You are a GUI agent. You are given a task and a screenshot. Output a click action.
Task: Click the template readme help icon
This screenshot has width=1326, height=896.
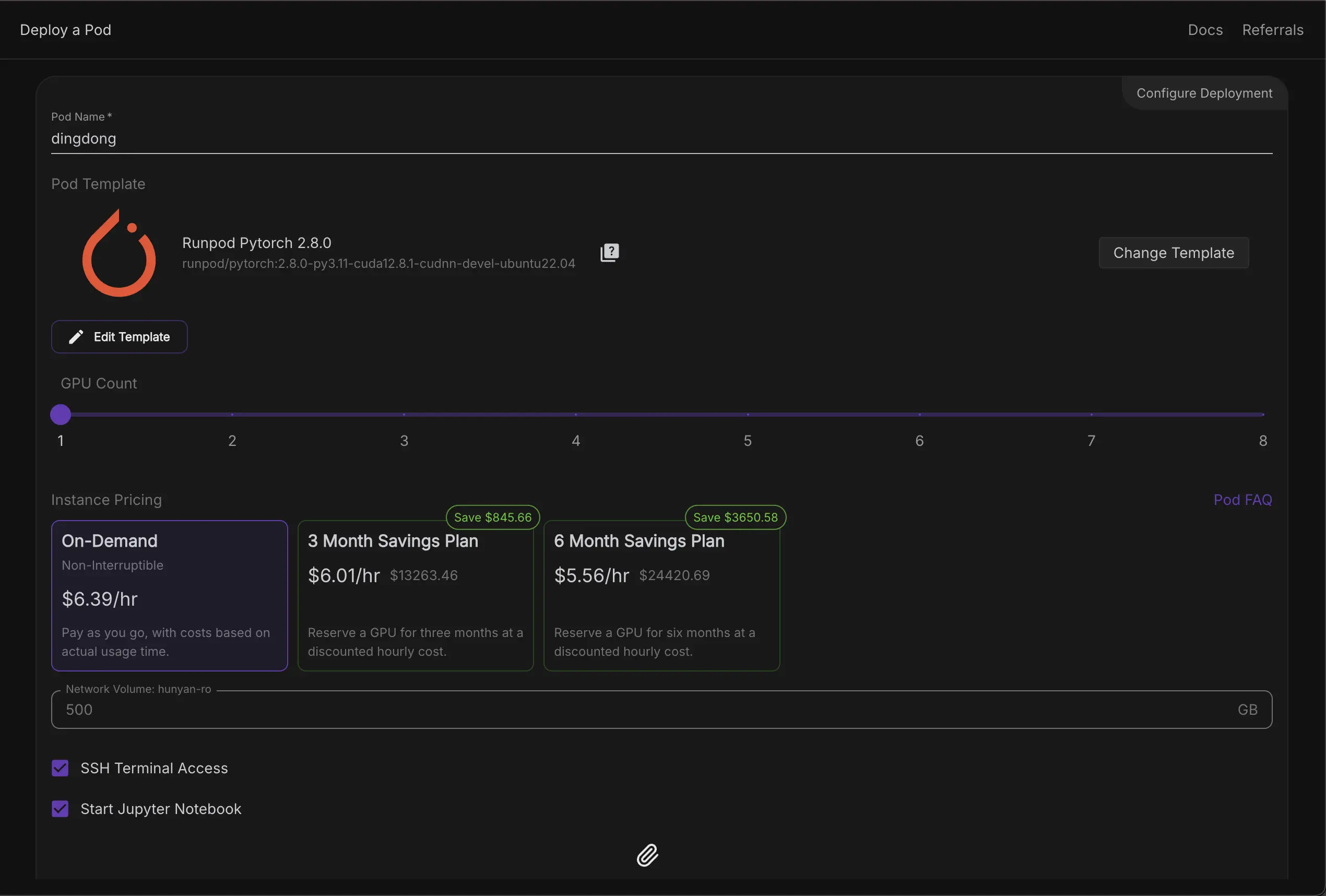609,252
